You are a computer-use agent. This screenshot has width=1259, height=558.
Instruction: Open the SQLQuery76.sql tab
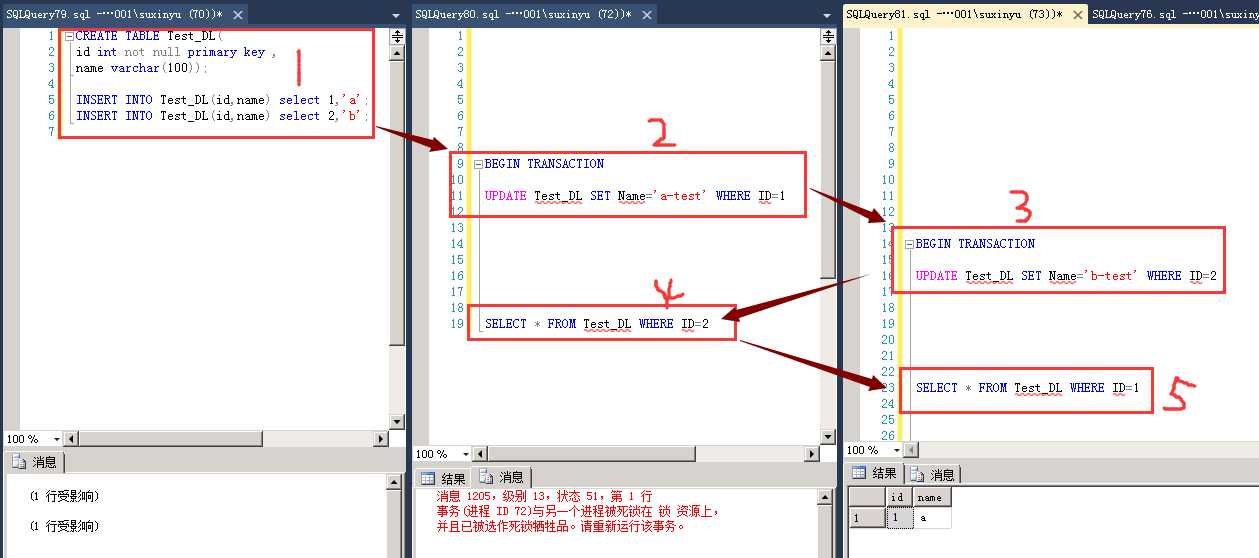[x=1173, y=15]
